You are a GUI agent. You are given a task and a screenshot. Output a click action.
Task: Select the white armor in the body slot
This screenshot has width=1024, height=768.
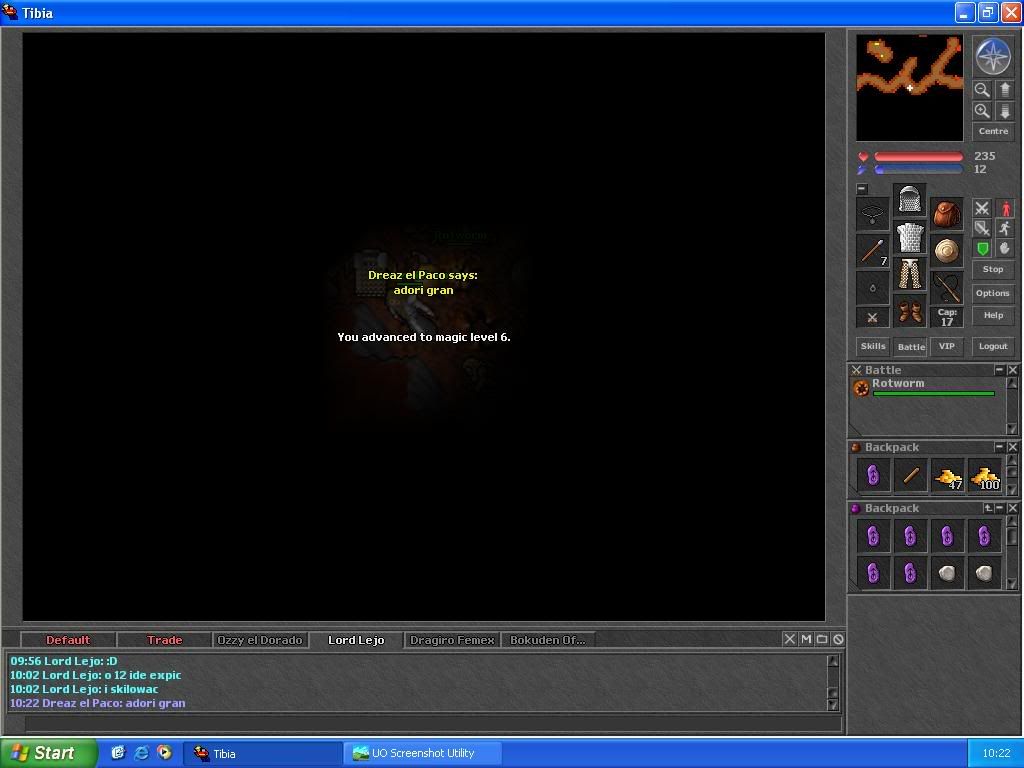click(910, 237)
